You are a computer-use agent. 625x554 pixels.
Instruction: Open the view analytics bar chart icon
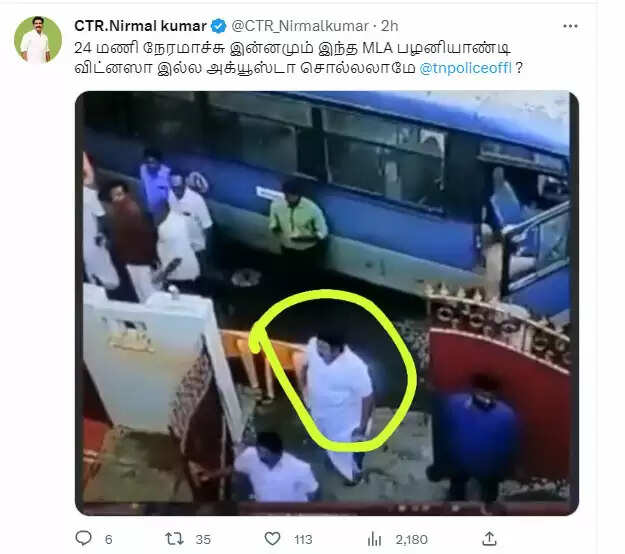point(374,539)
